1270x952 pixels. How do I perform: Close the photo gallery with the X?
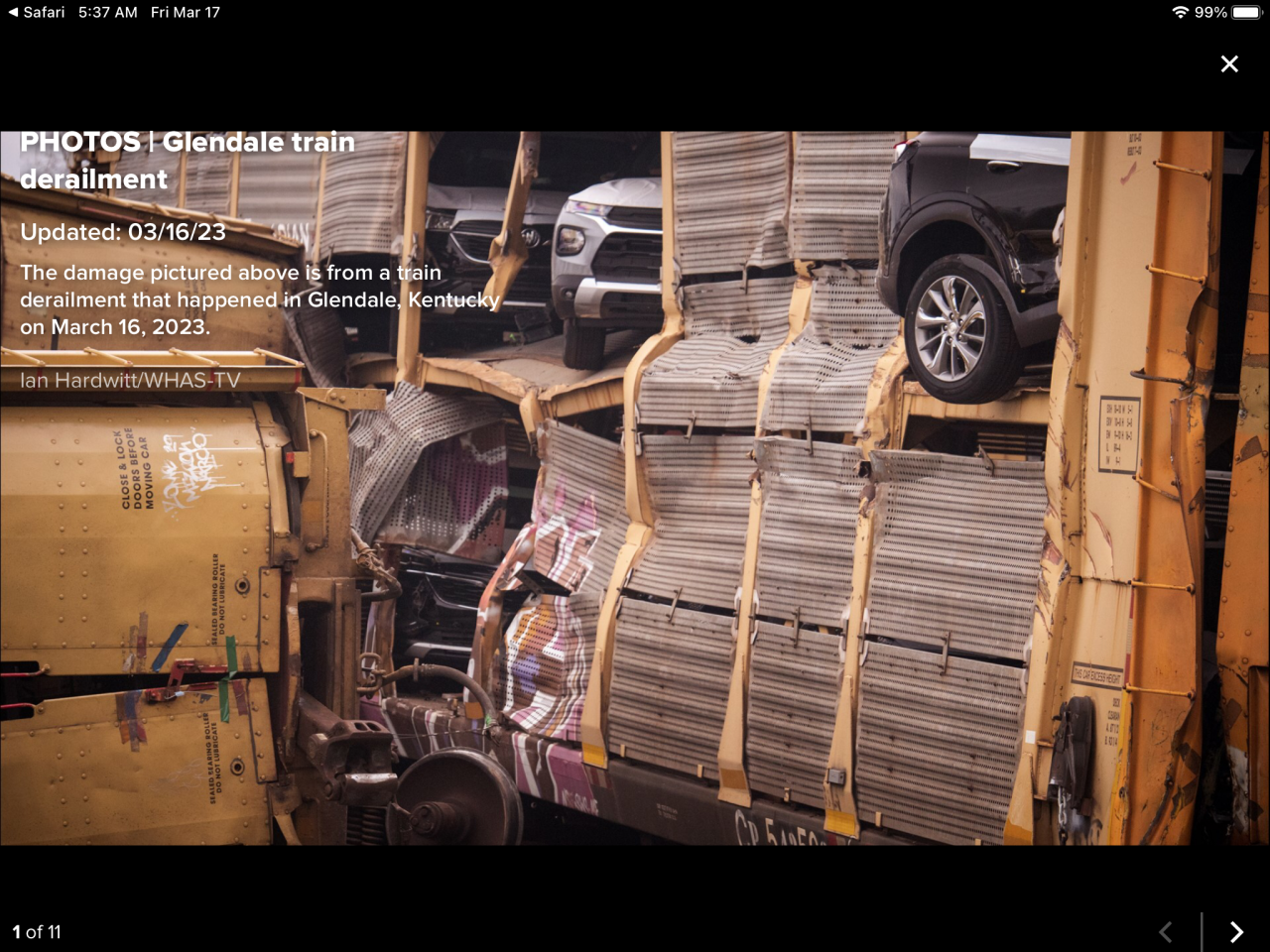pyautogui.click(x=1229, y=63)
